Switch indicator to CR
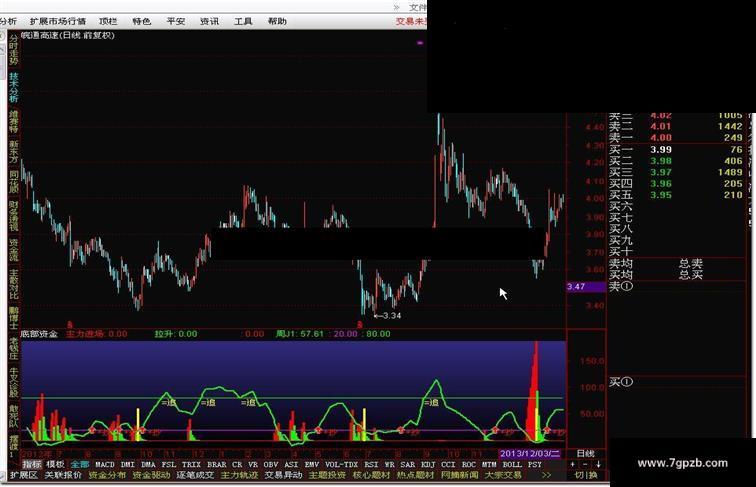Image resolution: width=756 pixels, height=487 pixels. 237,464
